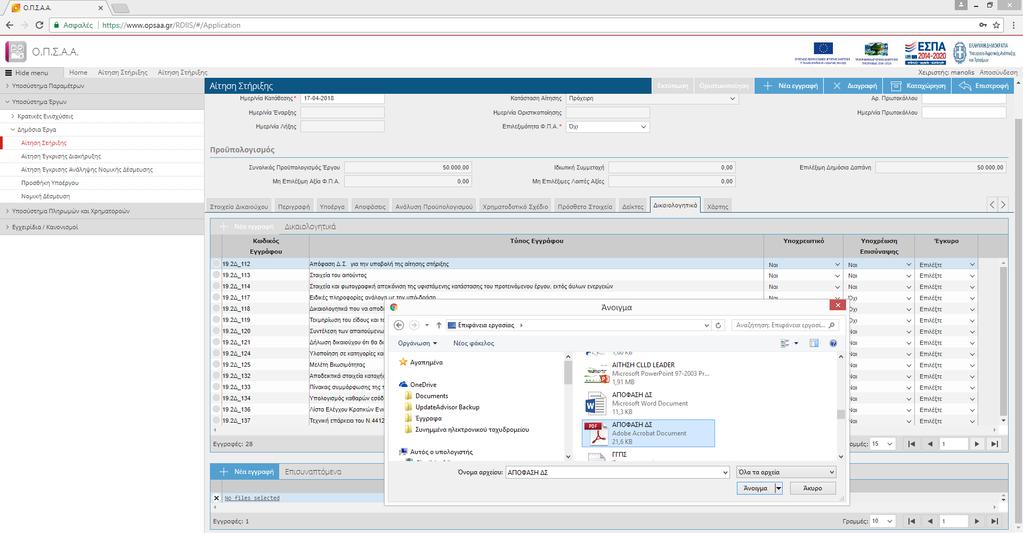Open the Όλα τα αρχεία file type dropdown
Viewport: 1023px width, 533px height.
pyautogui.click(x=786, y=472)
